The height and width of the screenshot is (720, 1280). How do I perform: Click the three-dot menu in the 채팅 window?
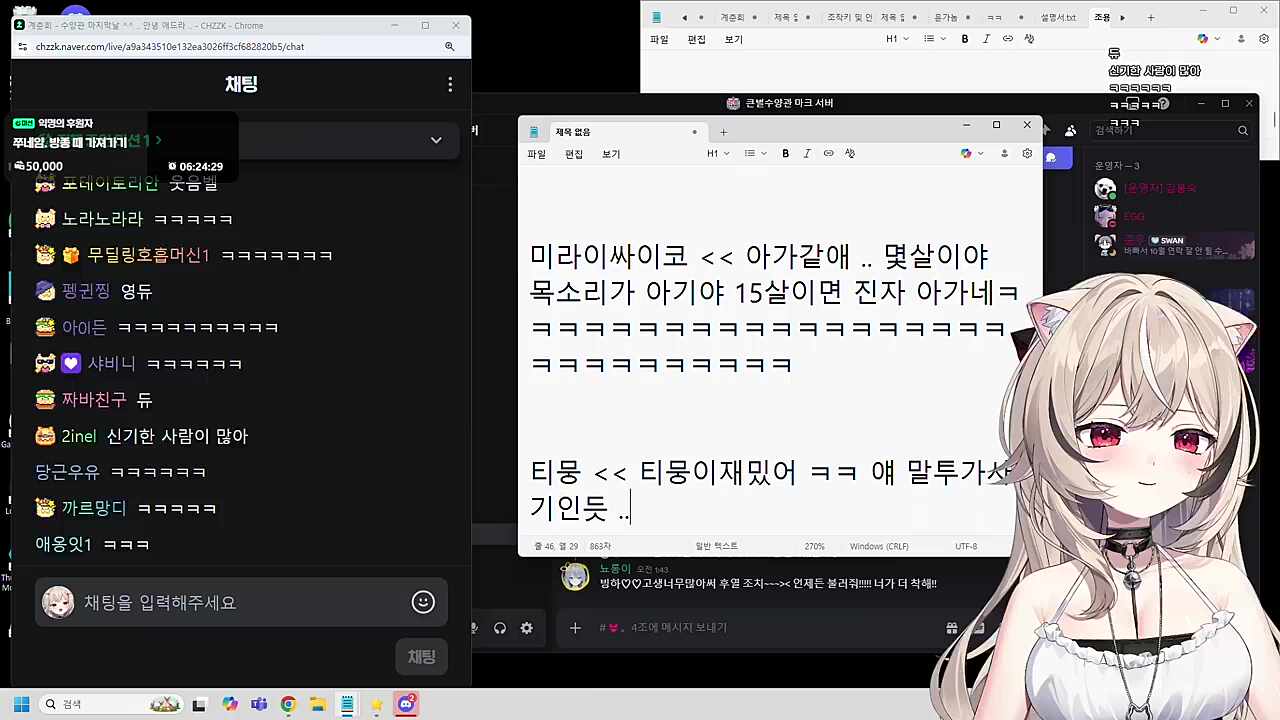tap(450, 84)
